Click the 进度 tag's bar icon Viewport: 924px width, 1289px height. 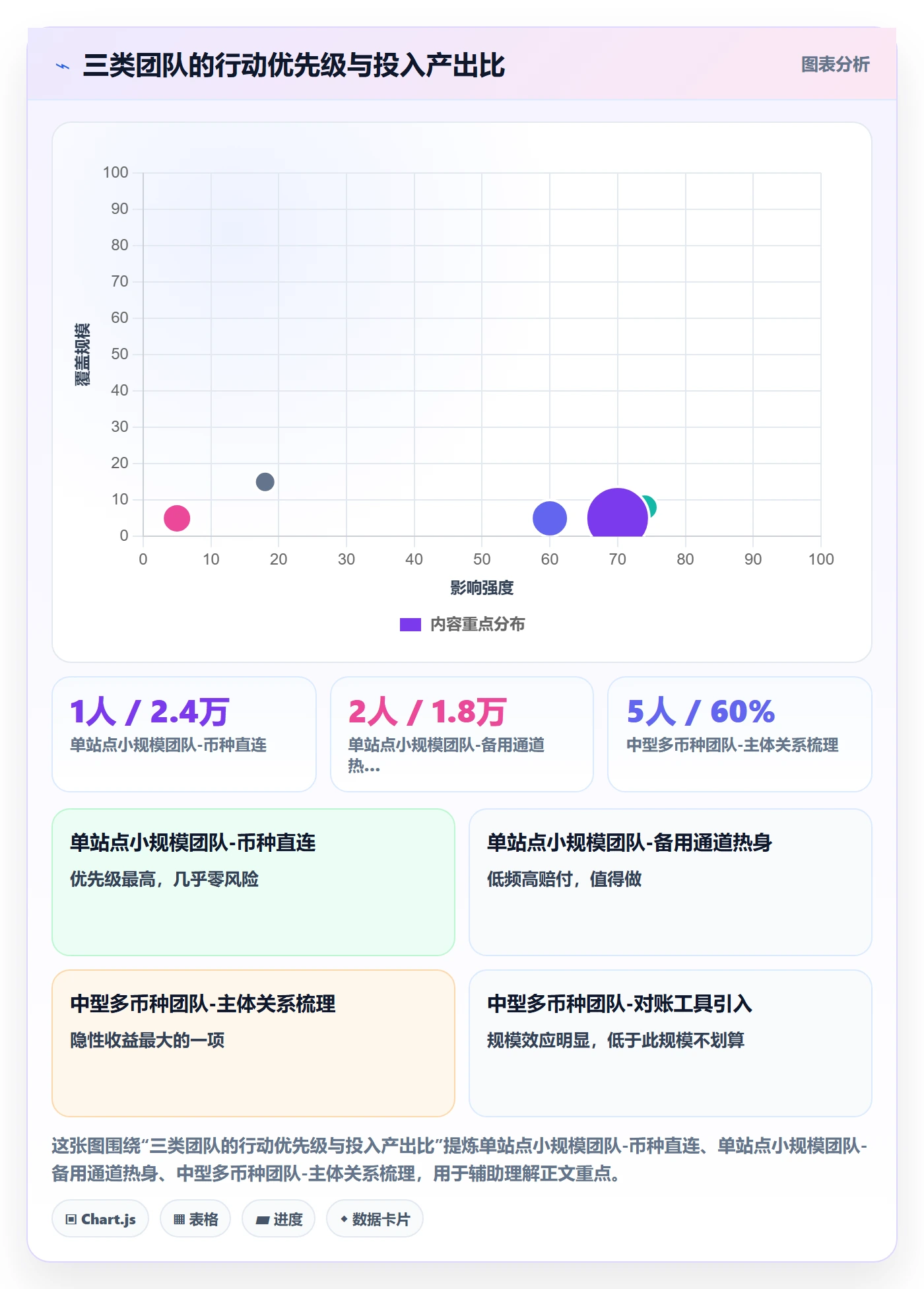click(x=262, y=1220)
